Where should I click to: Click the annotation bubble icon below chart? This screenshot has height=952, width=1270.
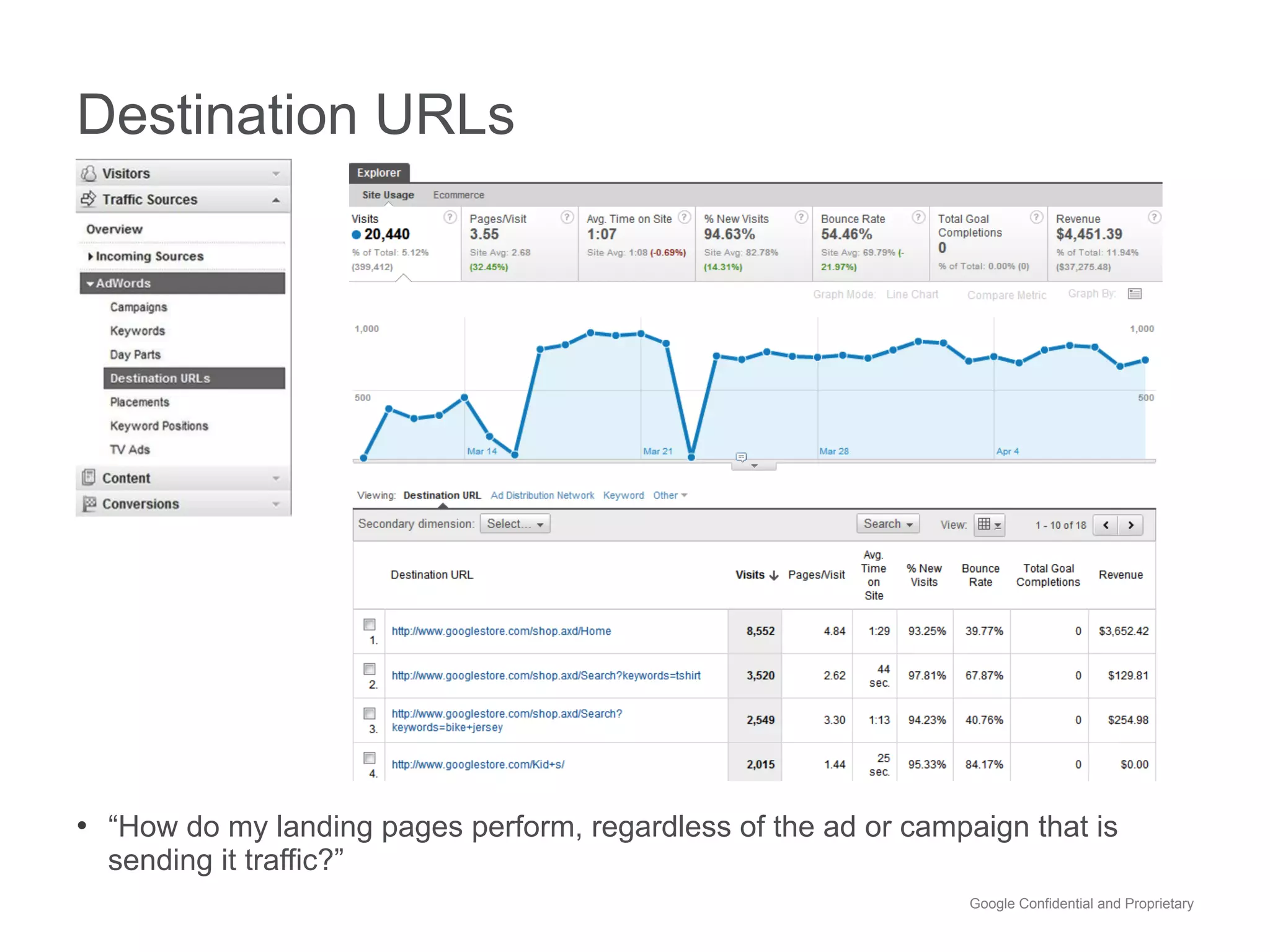(741, 457)
